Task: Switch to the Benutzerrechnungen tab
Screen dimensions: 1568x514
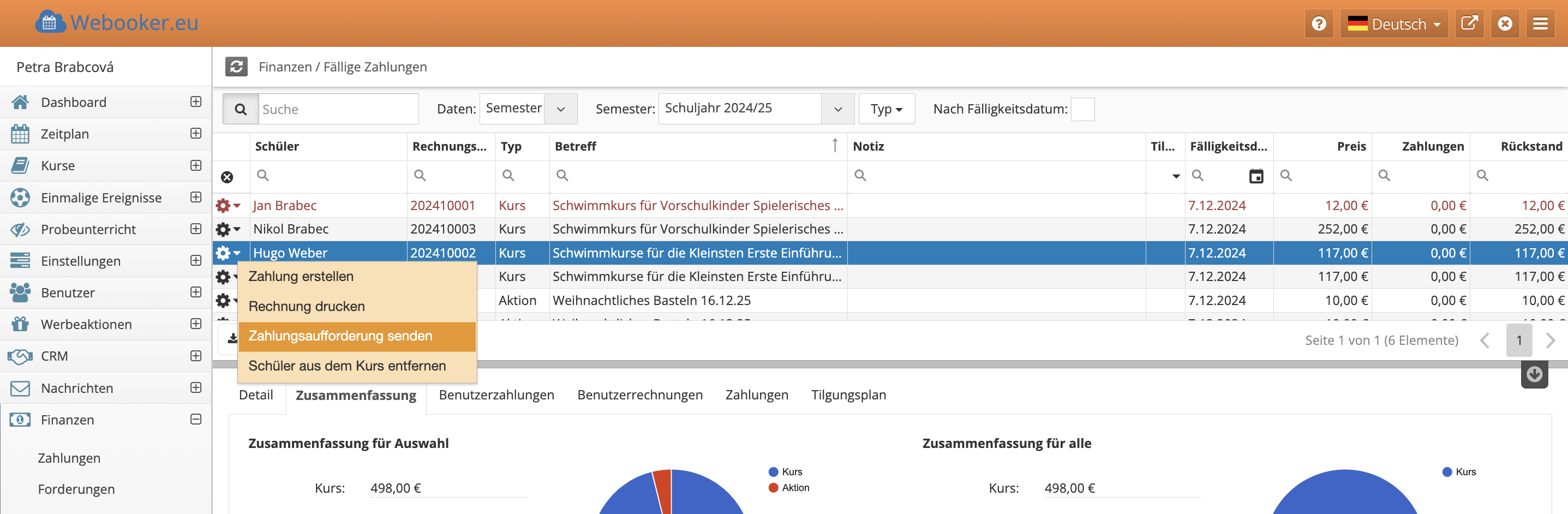Action: (x=640, y=395)
